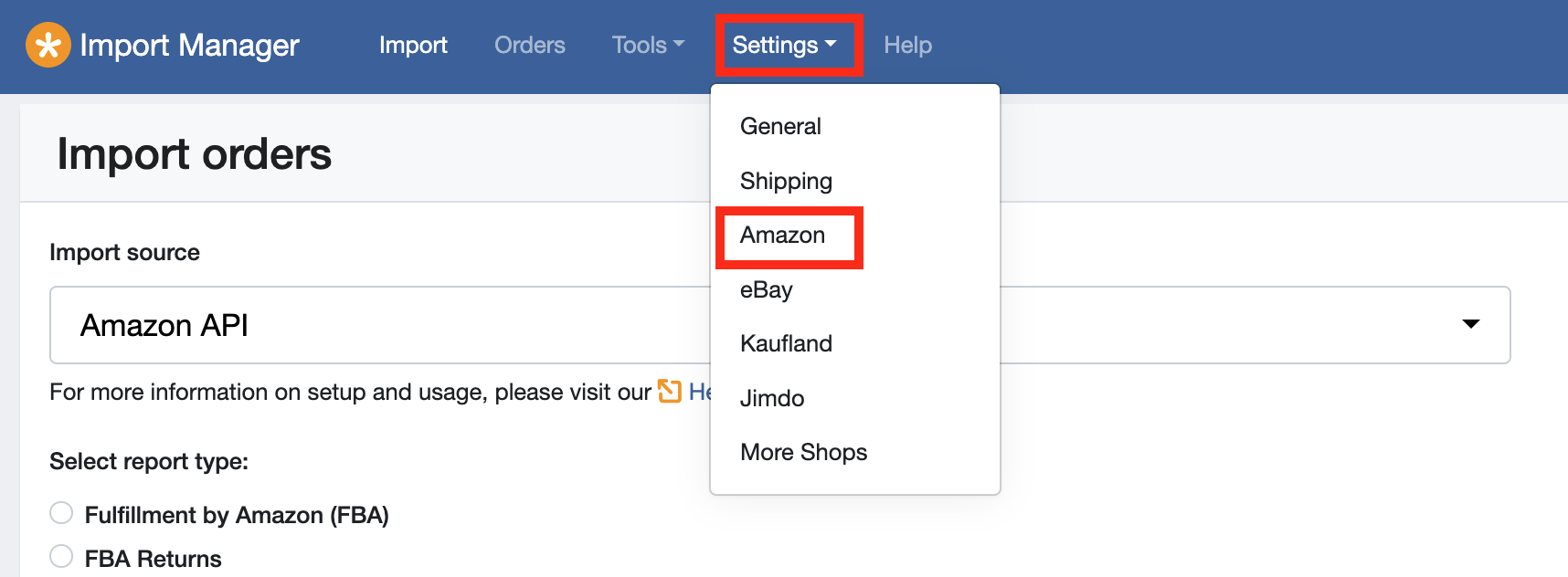Click the Fulfillment by Amazon (FBA) label
The height and width of the screenshot is (577, 1568).
(237, 515)
